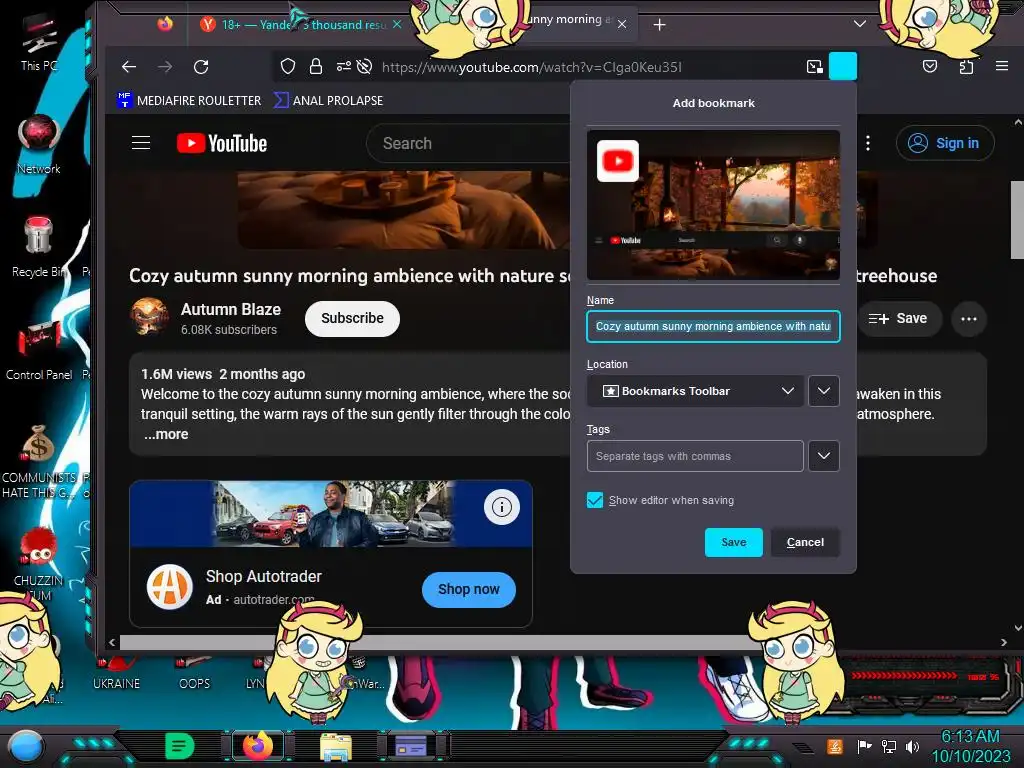1024x768 pixels.
Task: Click the ad info icon
Action: pos(502,507)
